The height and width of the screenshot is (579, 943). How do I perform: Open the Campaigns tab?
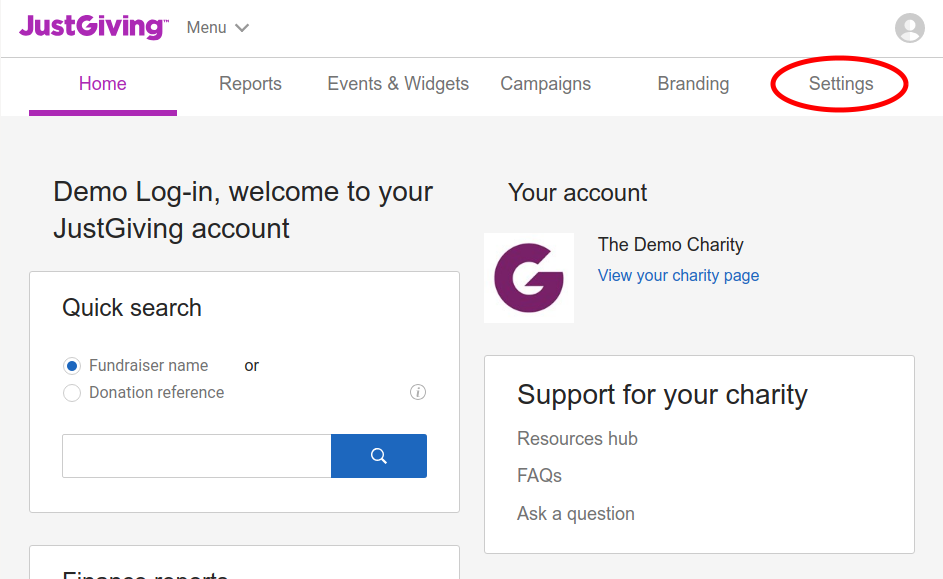545,84
